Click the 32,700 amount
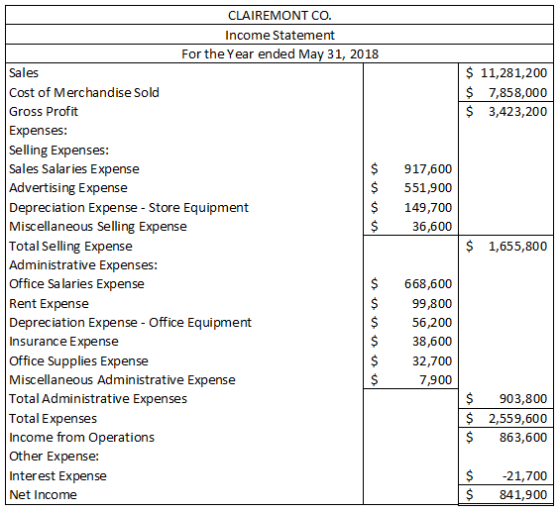 [x=432, y=361]
